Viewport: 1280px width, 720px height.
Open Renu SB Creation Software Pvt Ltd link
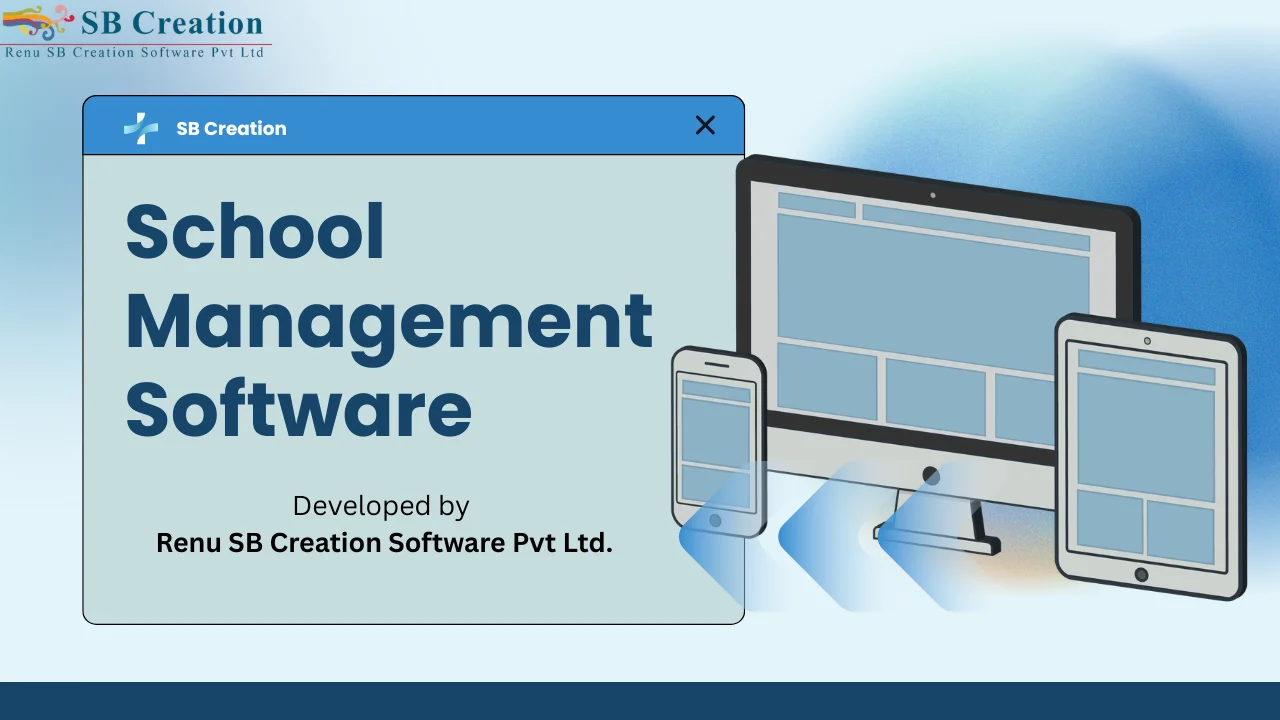[x=384, y=543]
